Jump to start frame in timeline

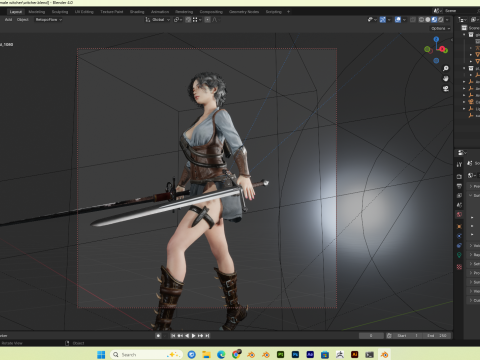173,336
